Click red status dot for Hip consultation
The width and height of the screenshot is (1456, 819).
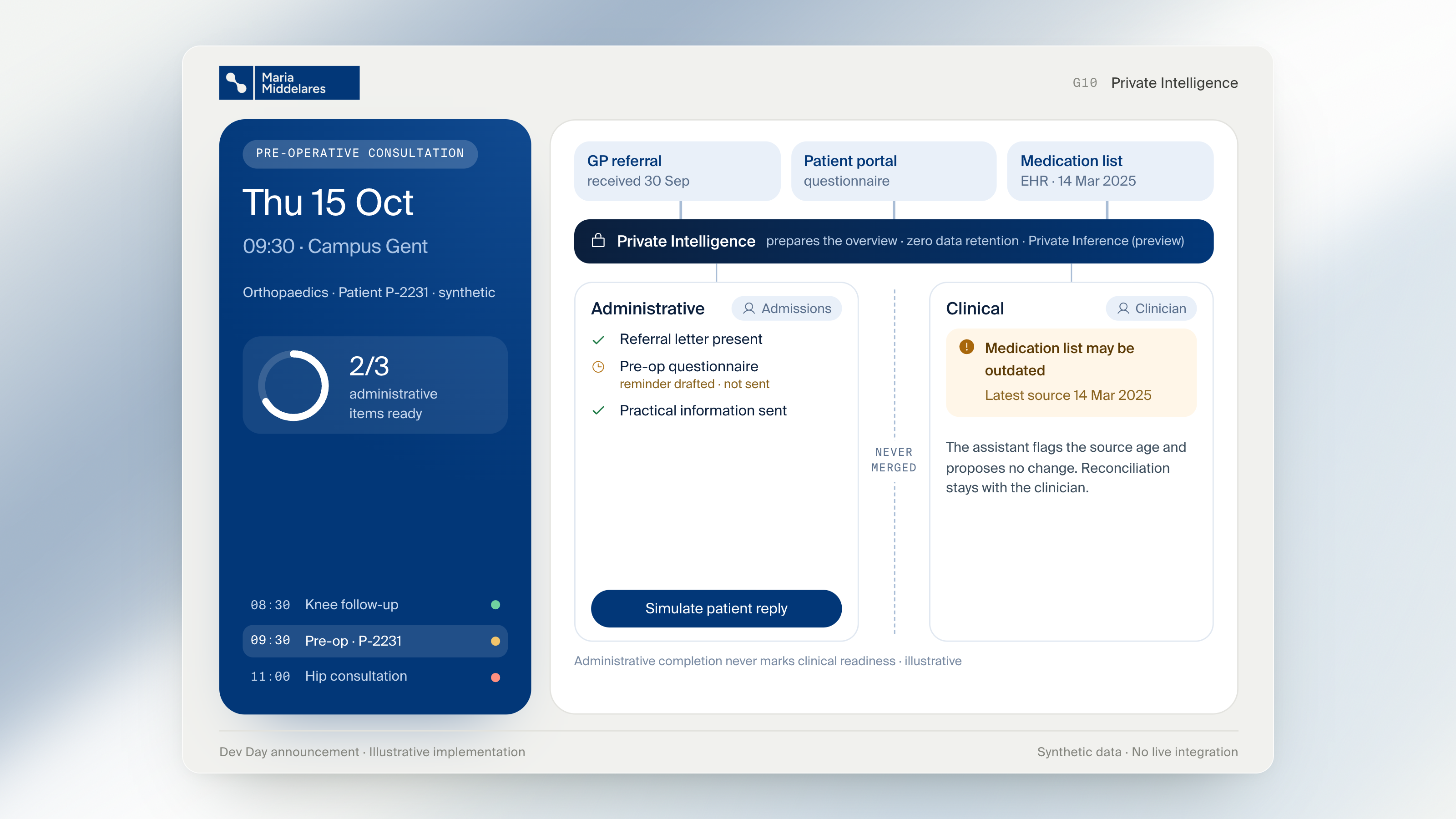pyautogui.click(x=495, y=677)
